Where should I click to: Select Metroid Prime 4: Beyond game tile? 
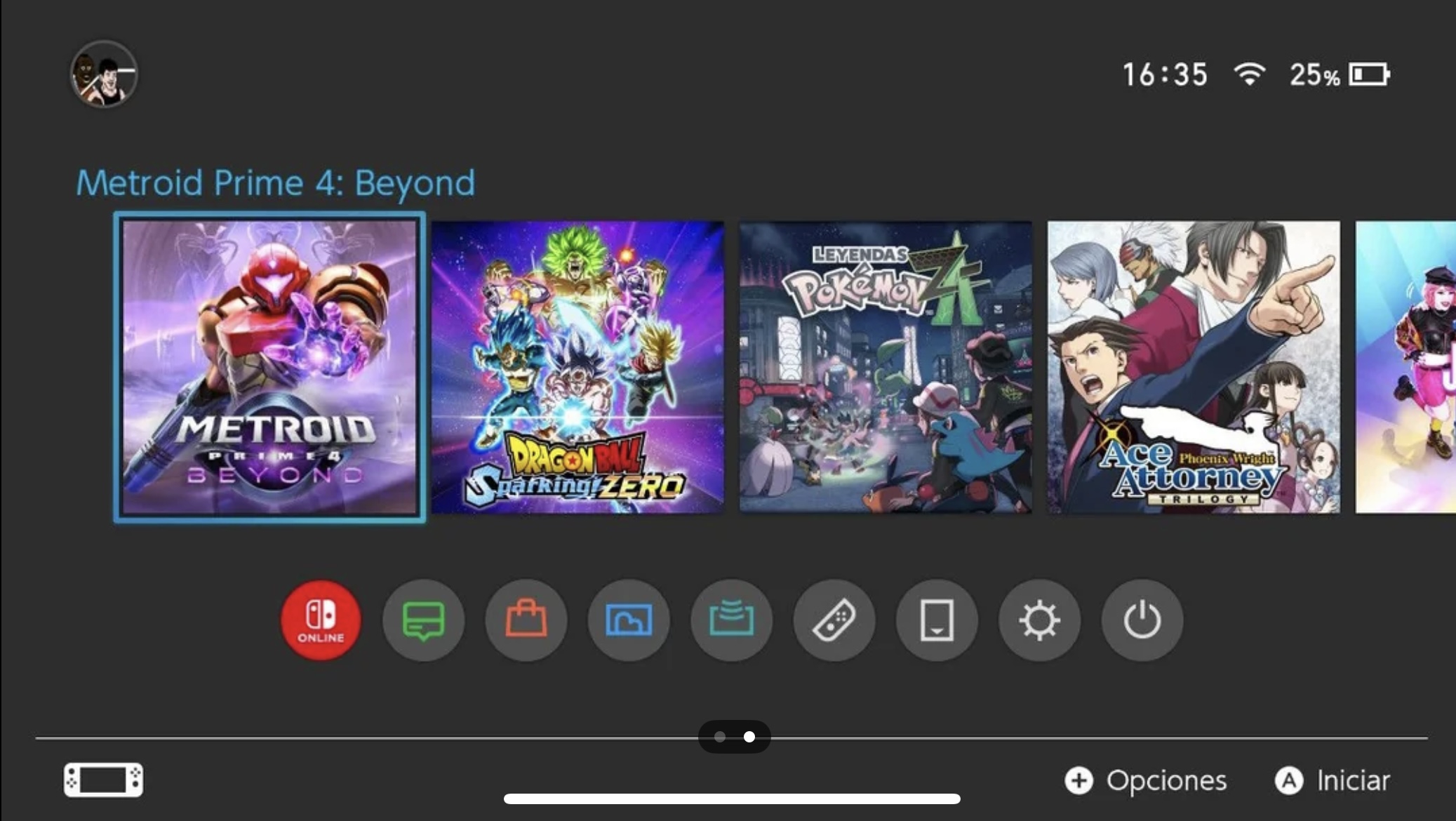coord(269,367)
